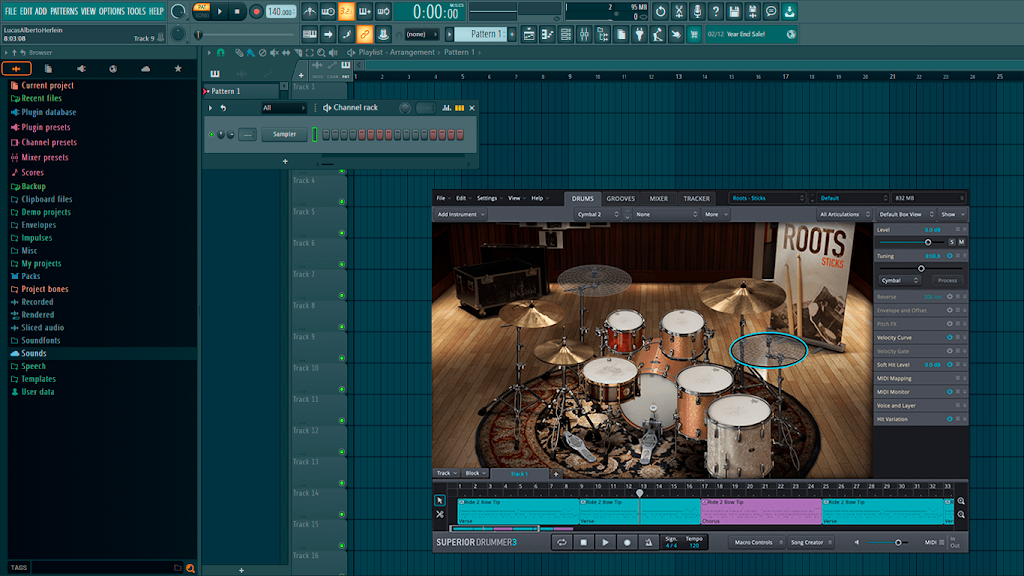
Task: Open the OPTIONS menu
Action: tap(112, 11)
